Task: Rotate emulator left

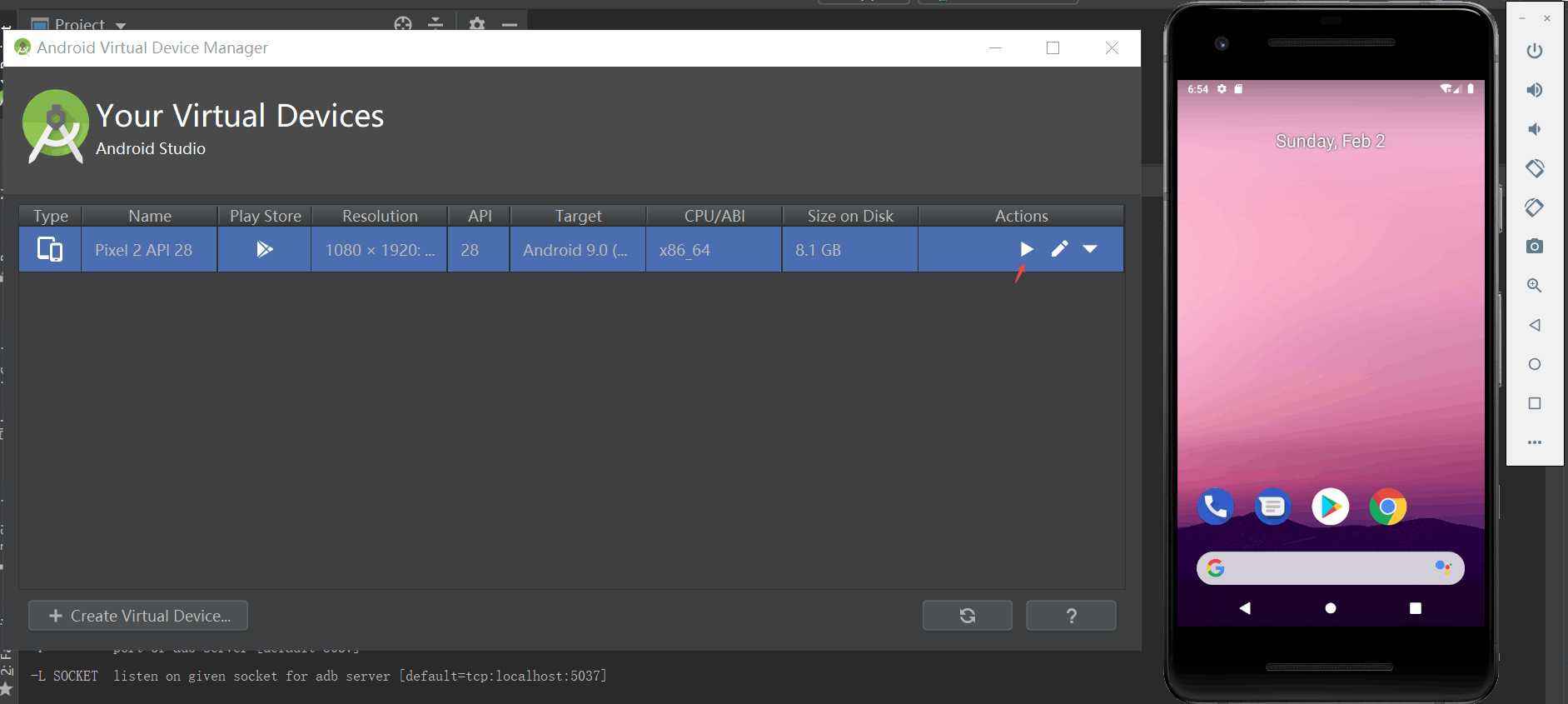Action: [x=1535, y=168]
